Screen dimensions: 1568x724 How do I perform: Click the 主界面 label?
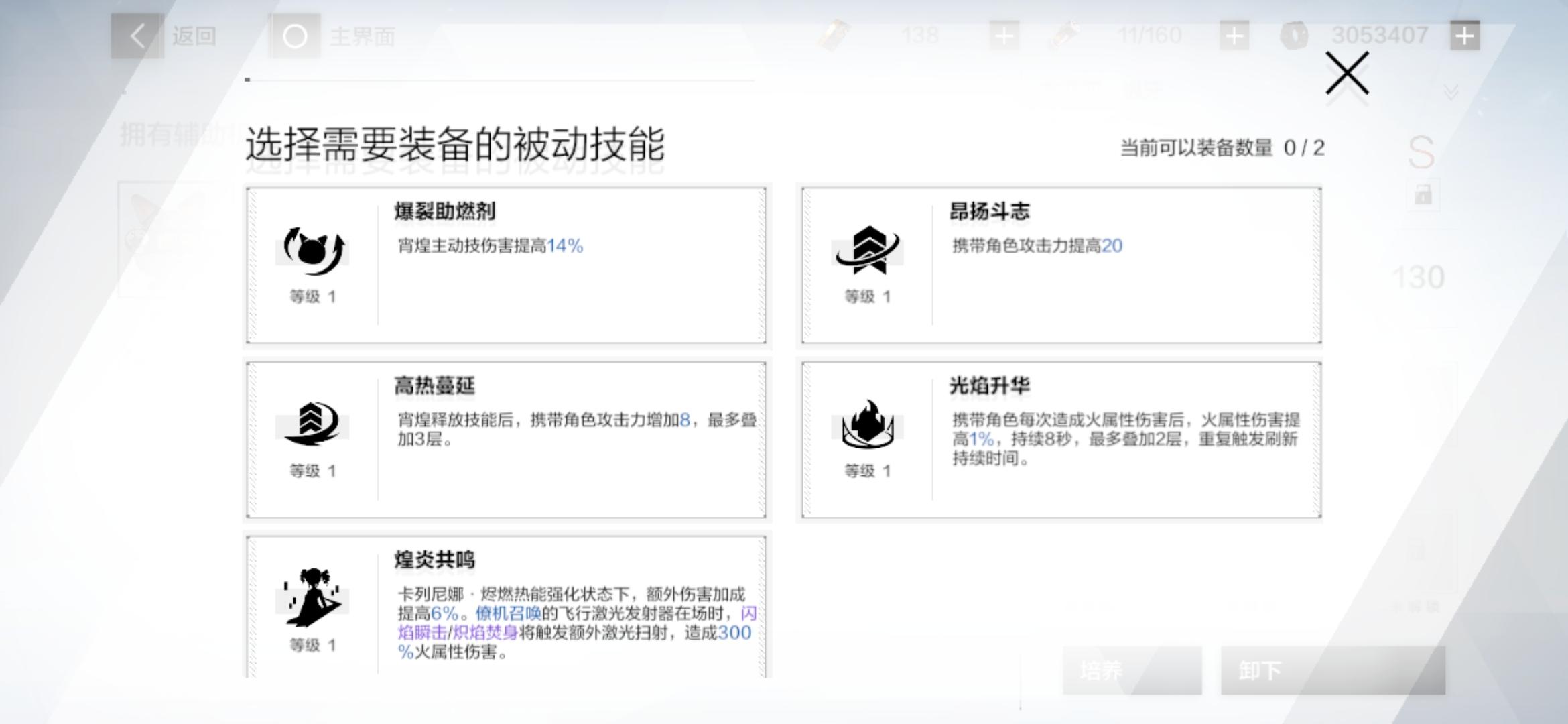click(363, 36)
